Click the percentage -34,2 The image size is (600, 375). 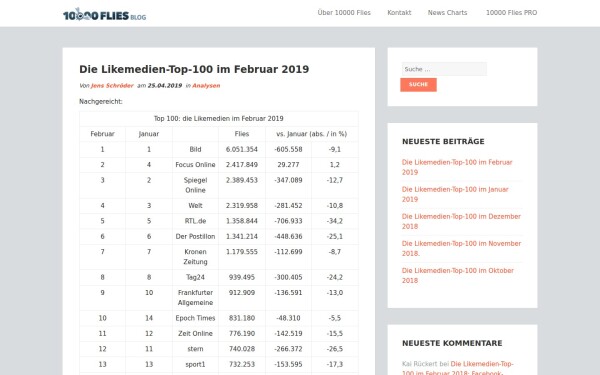click(x=335, y=221)
